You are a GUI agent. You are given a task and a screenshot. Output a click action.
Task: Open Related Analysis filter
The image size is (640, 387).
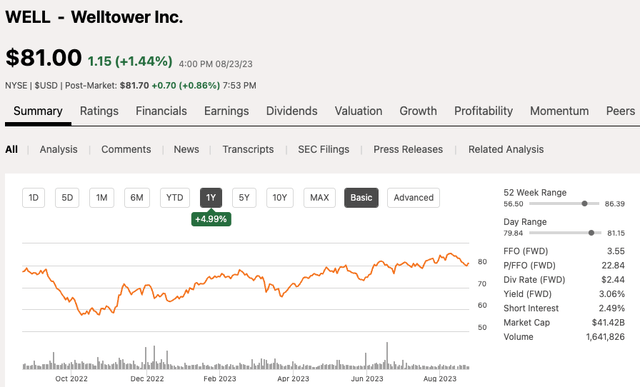point(506,149)
